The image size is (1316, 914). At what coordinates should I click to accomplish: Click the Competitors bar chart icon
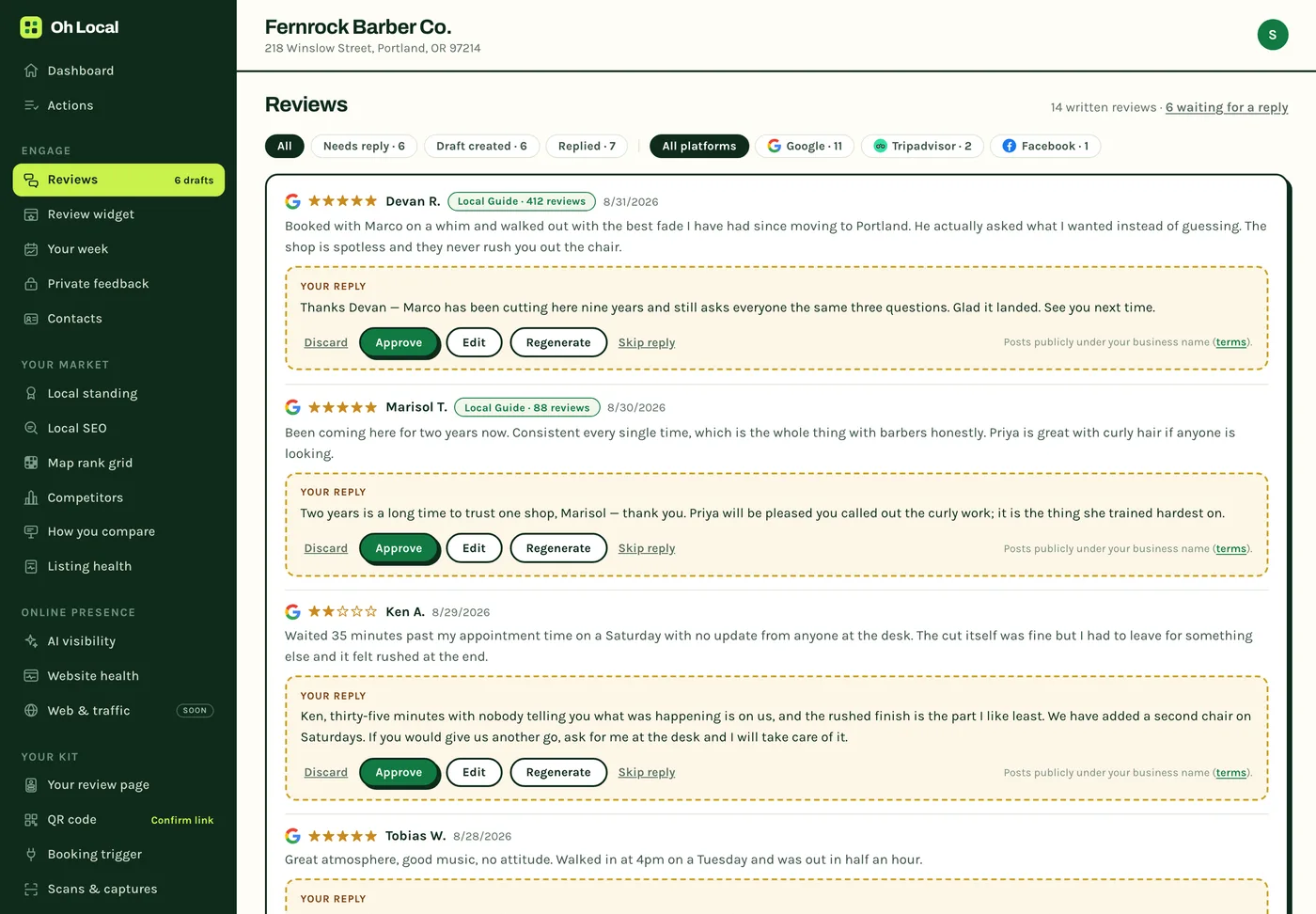coord(31,497)
